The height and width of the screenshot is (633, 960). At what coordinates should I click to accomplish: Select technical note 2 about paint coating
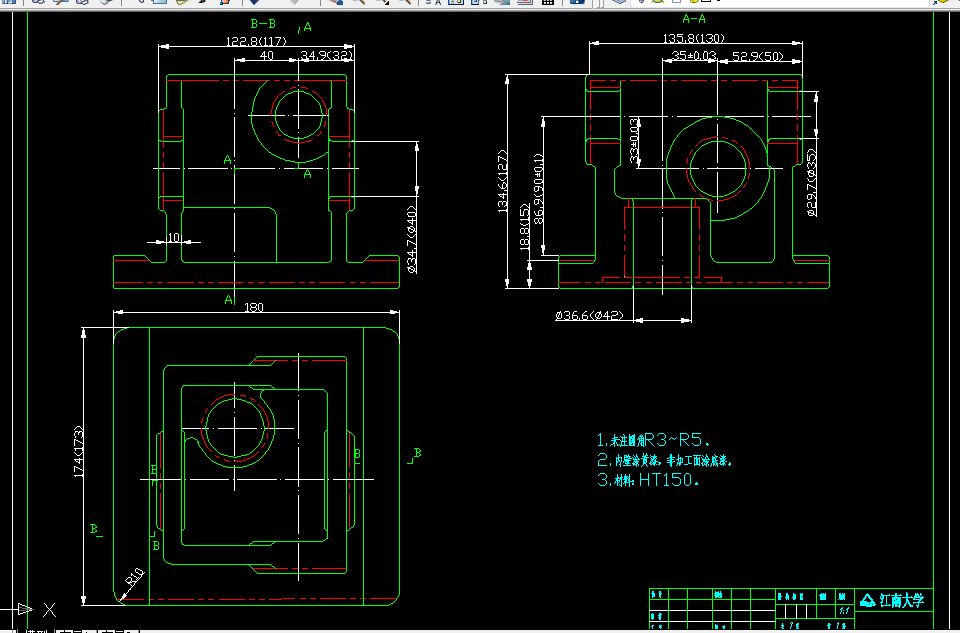(664, 460)
